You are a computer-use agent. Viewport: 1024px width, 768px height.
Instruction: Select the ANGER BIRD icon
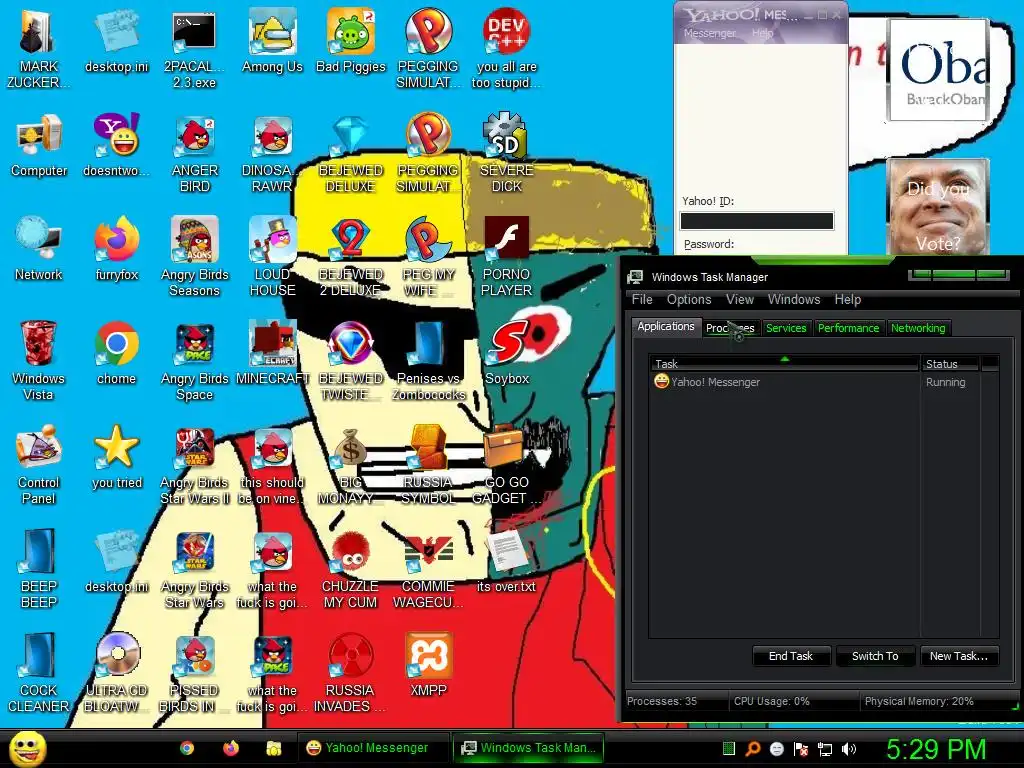194,153
